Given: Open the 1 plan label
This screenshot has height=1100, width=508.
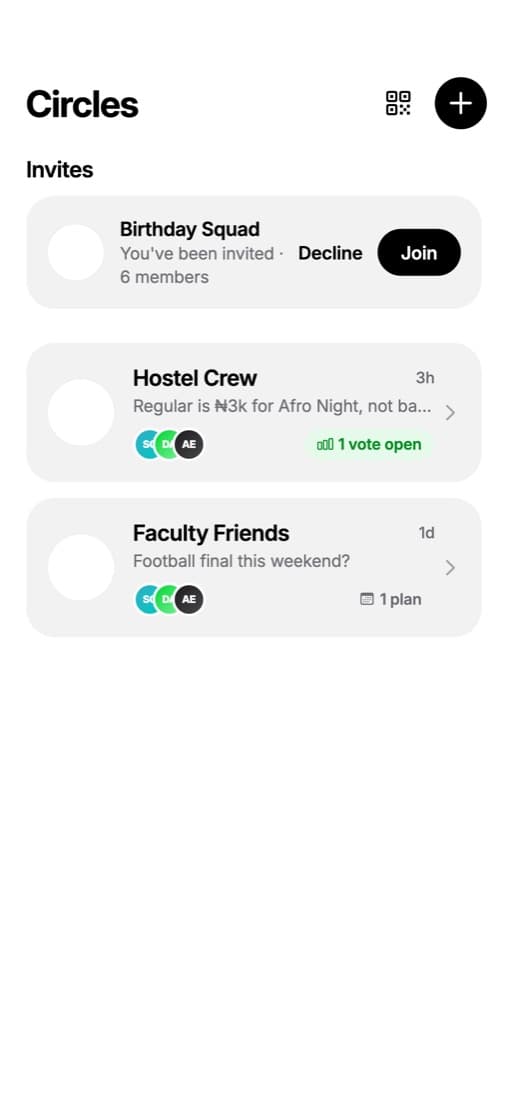Looking at the screenshot, I should (x=391, y=599).
